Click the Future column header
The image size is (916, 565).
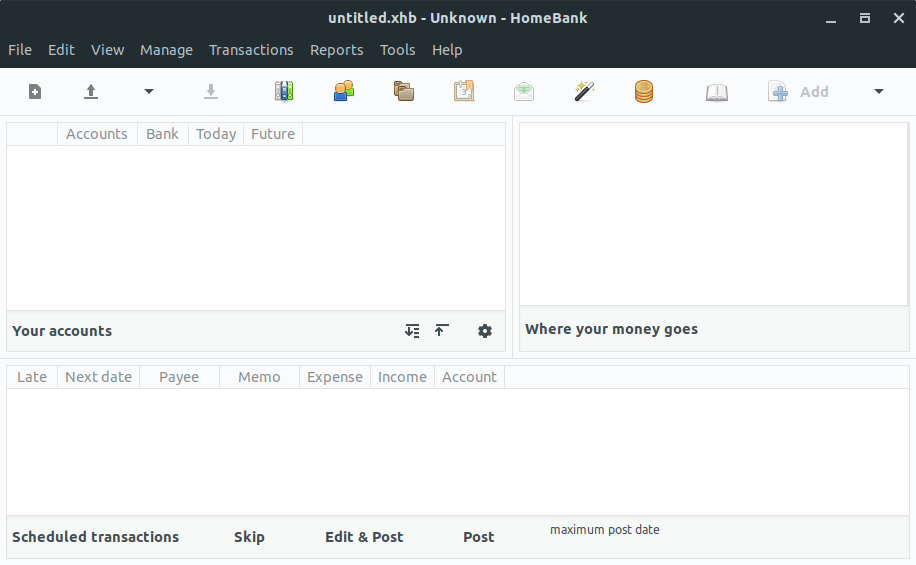(x=273, y=134)
